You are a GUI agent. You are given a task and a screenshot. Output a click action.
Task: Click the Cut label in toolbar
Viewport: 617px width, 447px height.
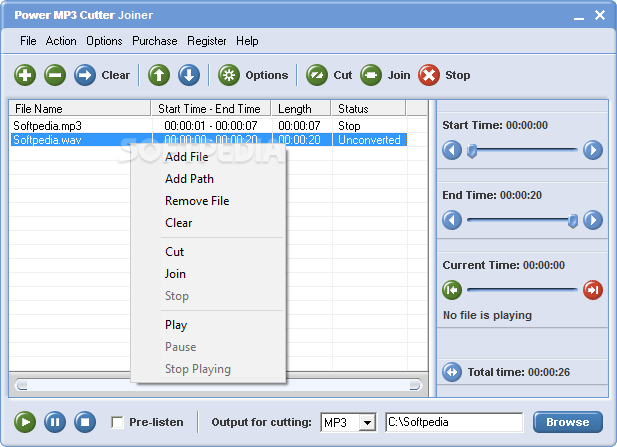pyautogui.click(x=343, y=75)
